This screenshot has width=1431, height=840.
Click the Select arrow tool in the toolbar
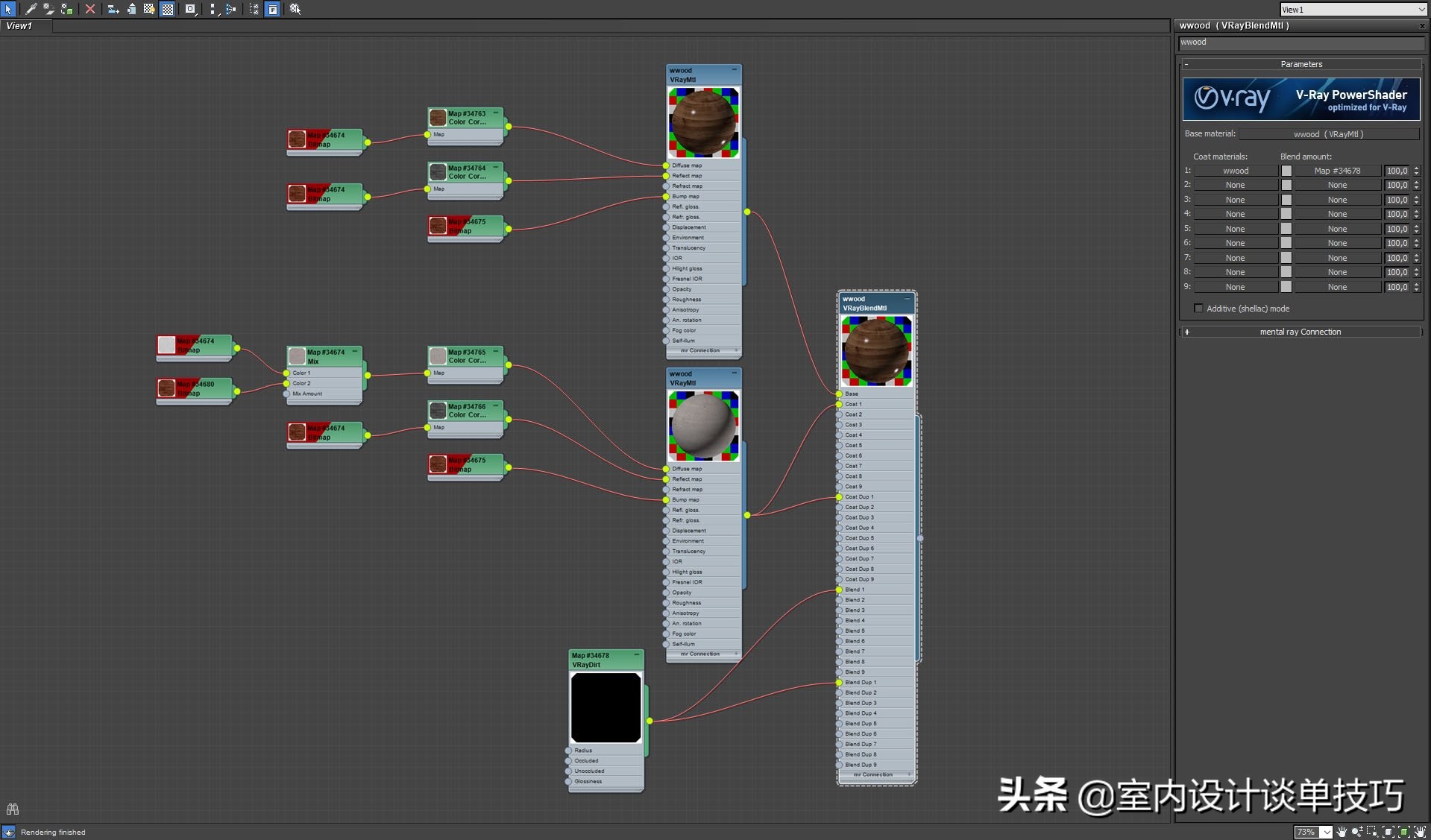(8, 9)
